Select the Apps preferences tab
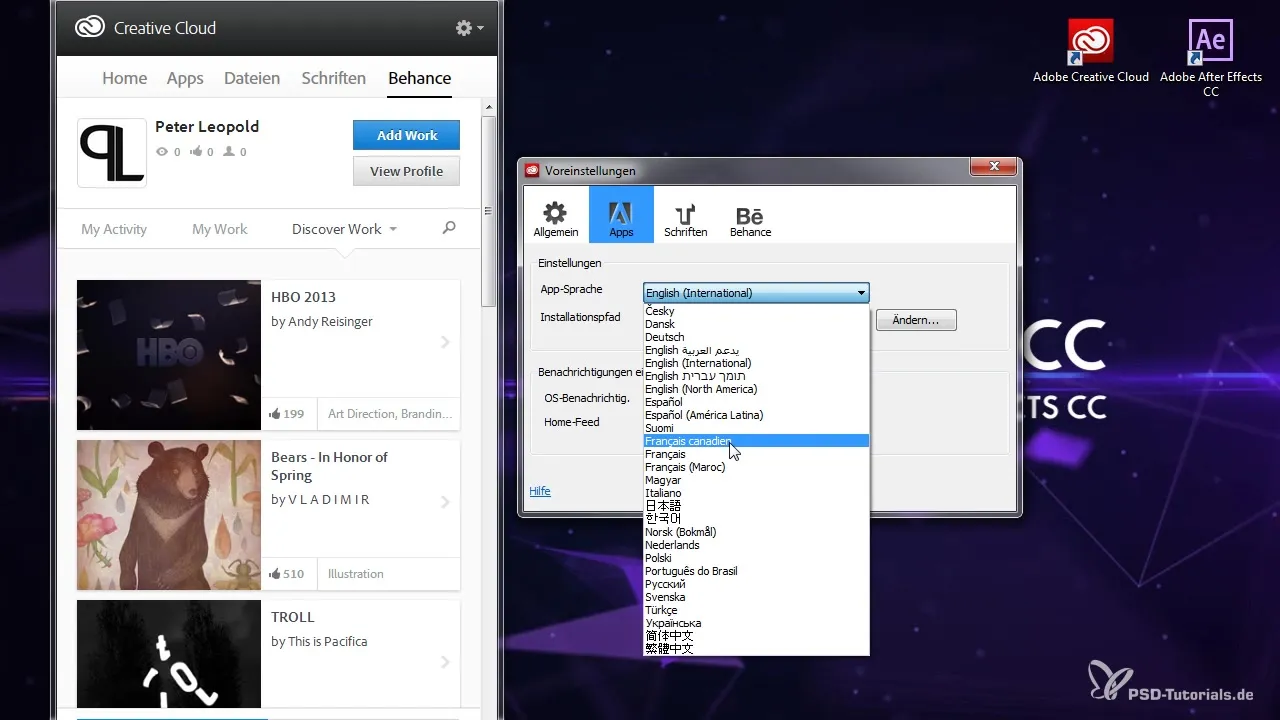This screenshot has height=720, width=1280. point(621,214)
